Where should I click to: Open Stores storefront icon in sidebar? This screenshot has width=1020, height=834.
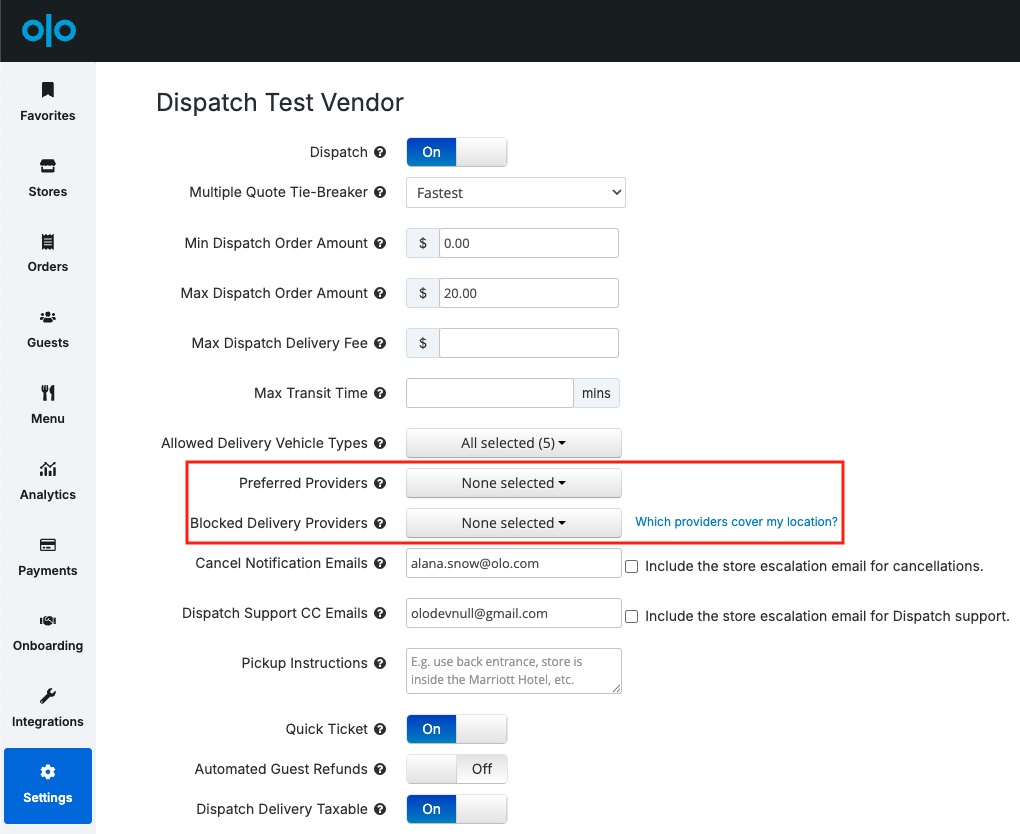pos(47,166)
